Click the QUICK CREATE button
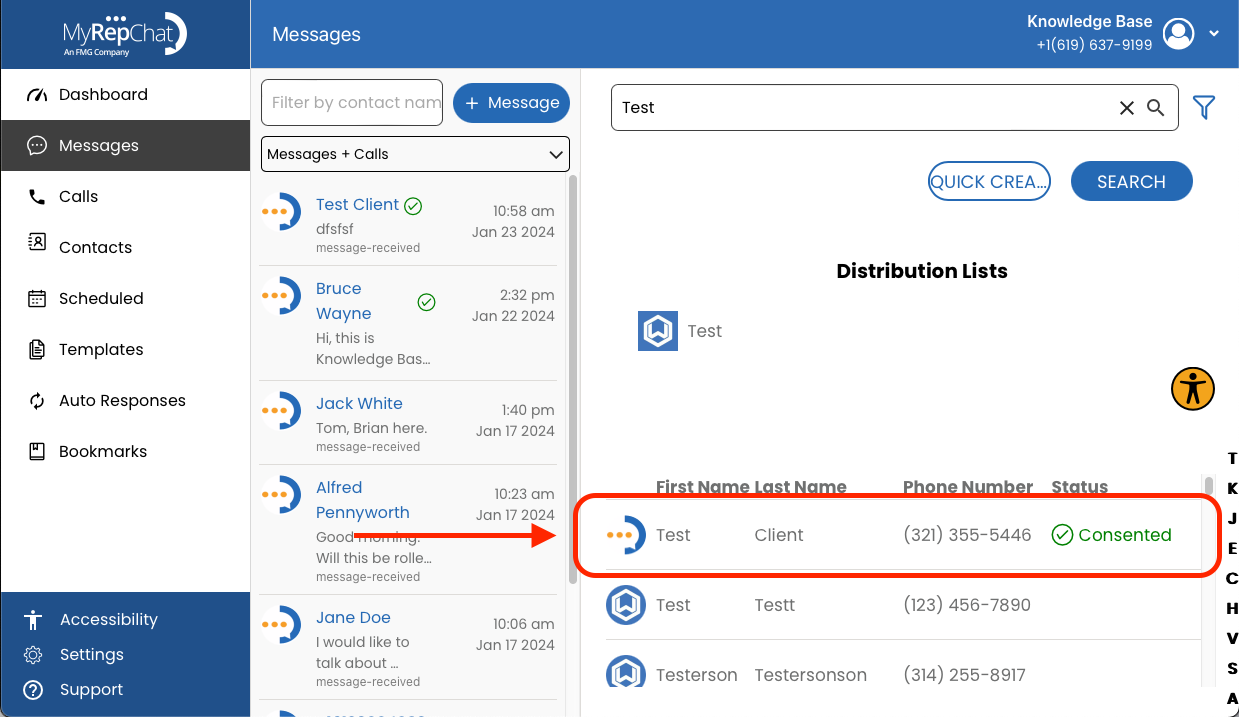This screenshot has height=717, width=1239. click(x=989, y=182)
